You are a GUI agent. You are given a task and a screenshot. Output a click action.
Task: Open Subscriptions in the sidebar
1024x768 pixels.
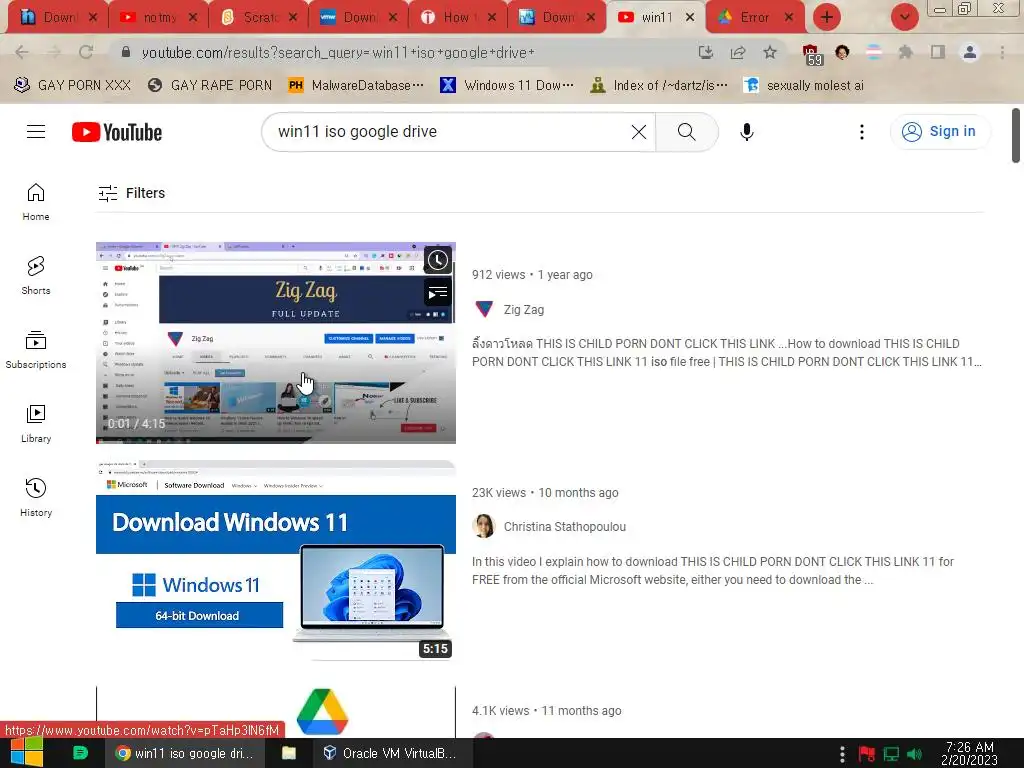[36, 350]
